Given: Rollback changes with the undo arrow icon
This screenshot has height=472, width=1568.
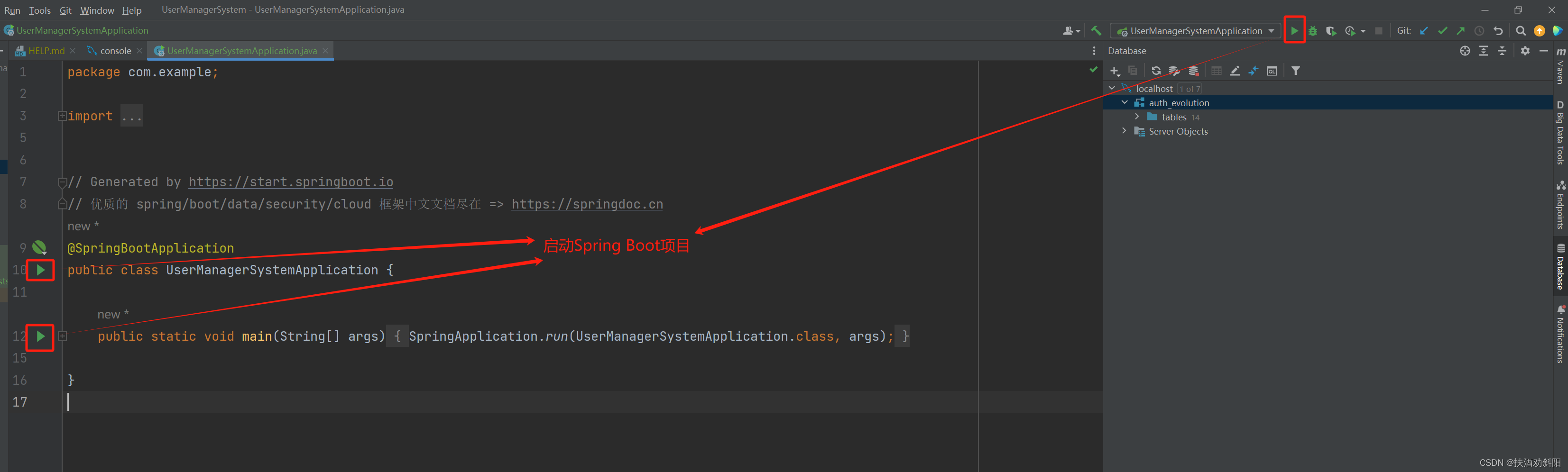Looking at the screenshot, I should pos(1498,31).
